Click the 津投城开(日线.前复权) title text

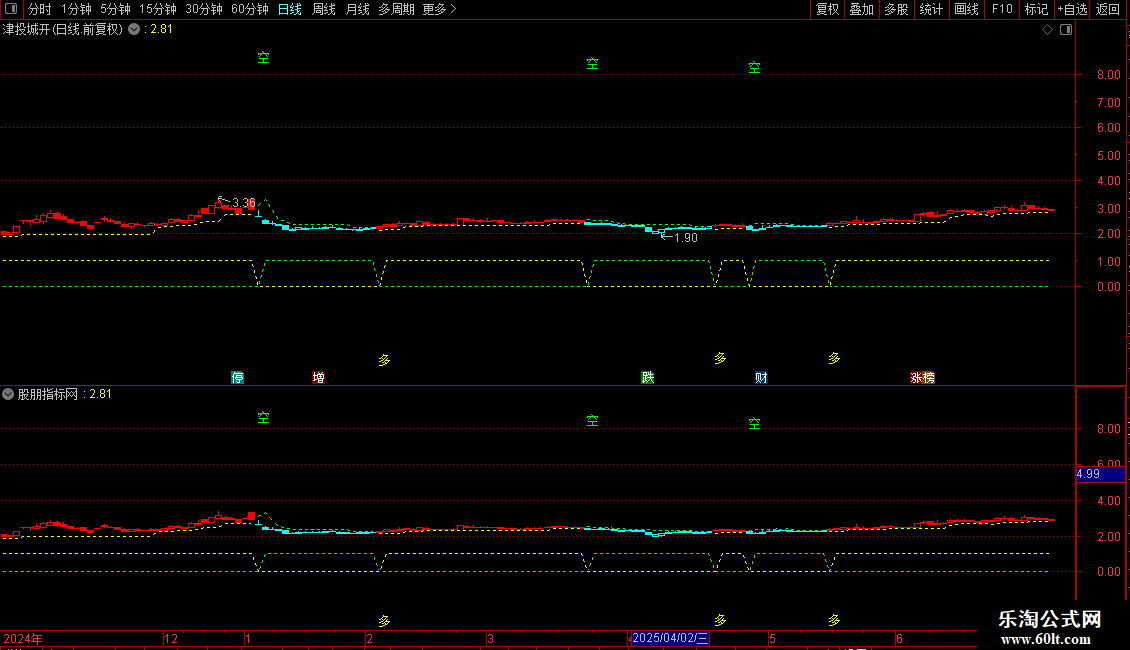[63, 30]
